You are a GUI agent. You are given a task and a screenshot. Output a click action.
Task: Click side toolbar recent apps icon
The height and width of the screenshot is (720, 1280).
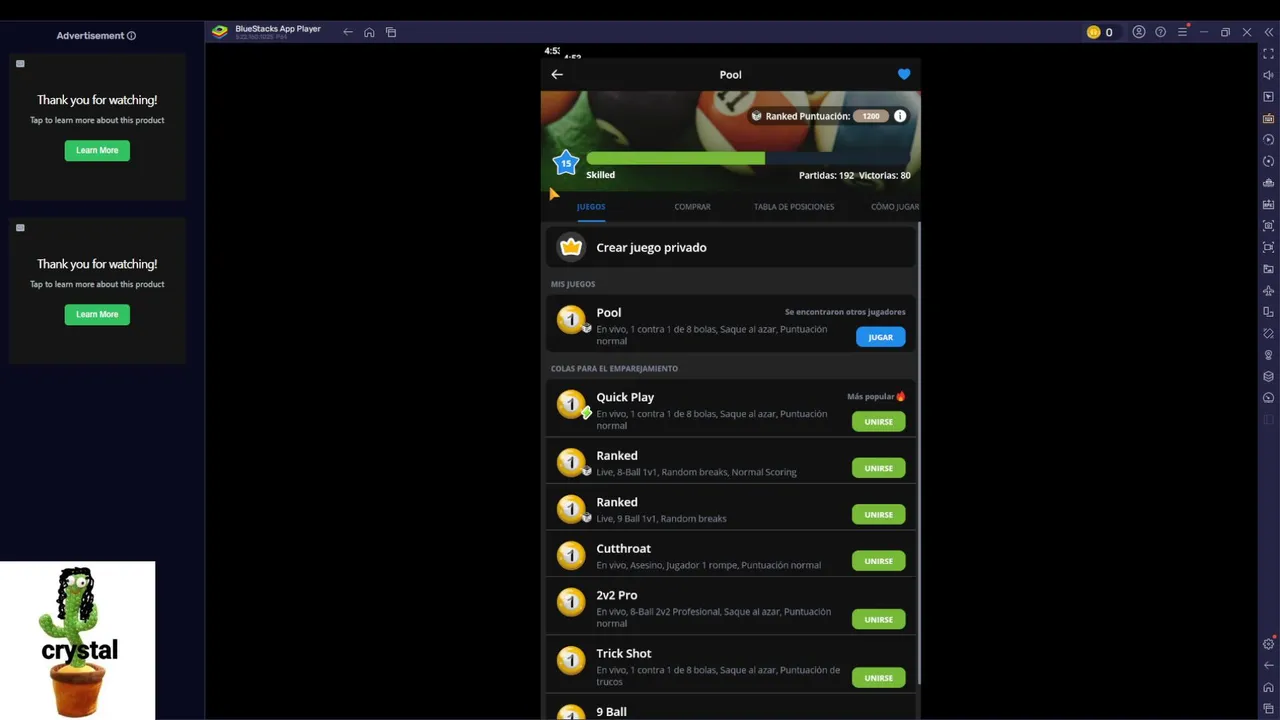[1269, 709]
